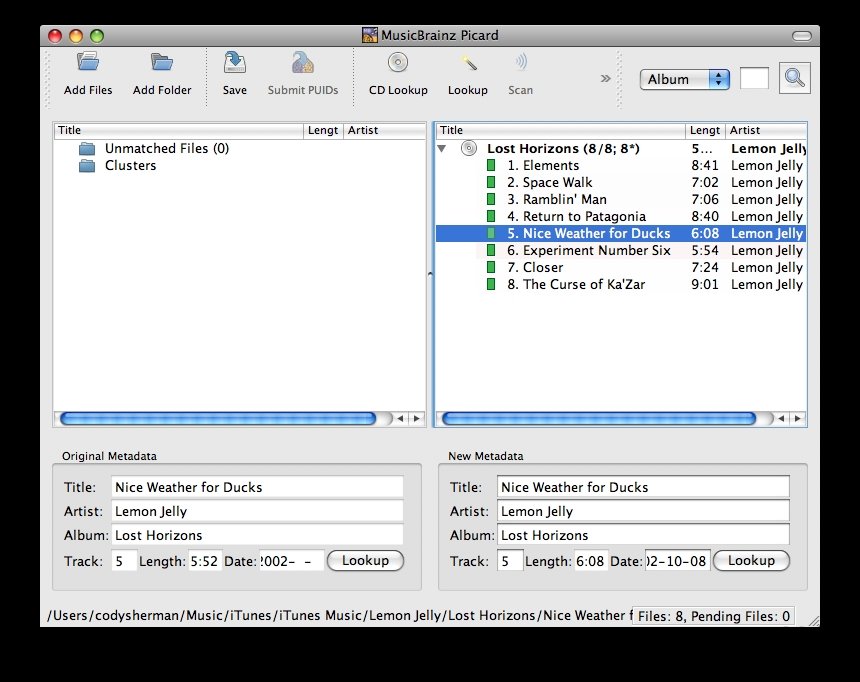
Task: Collapse the Lost Horizons album tree
Action: (443, 148)
